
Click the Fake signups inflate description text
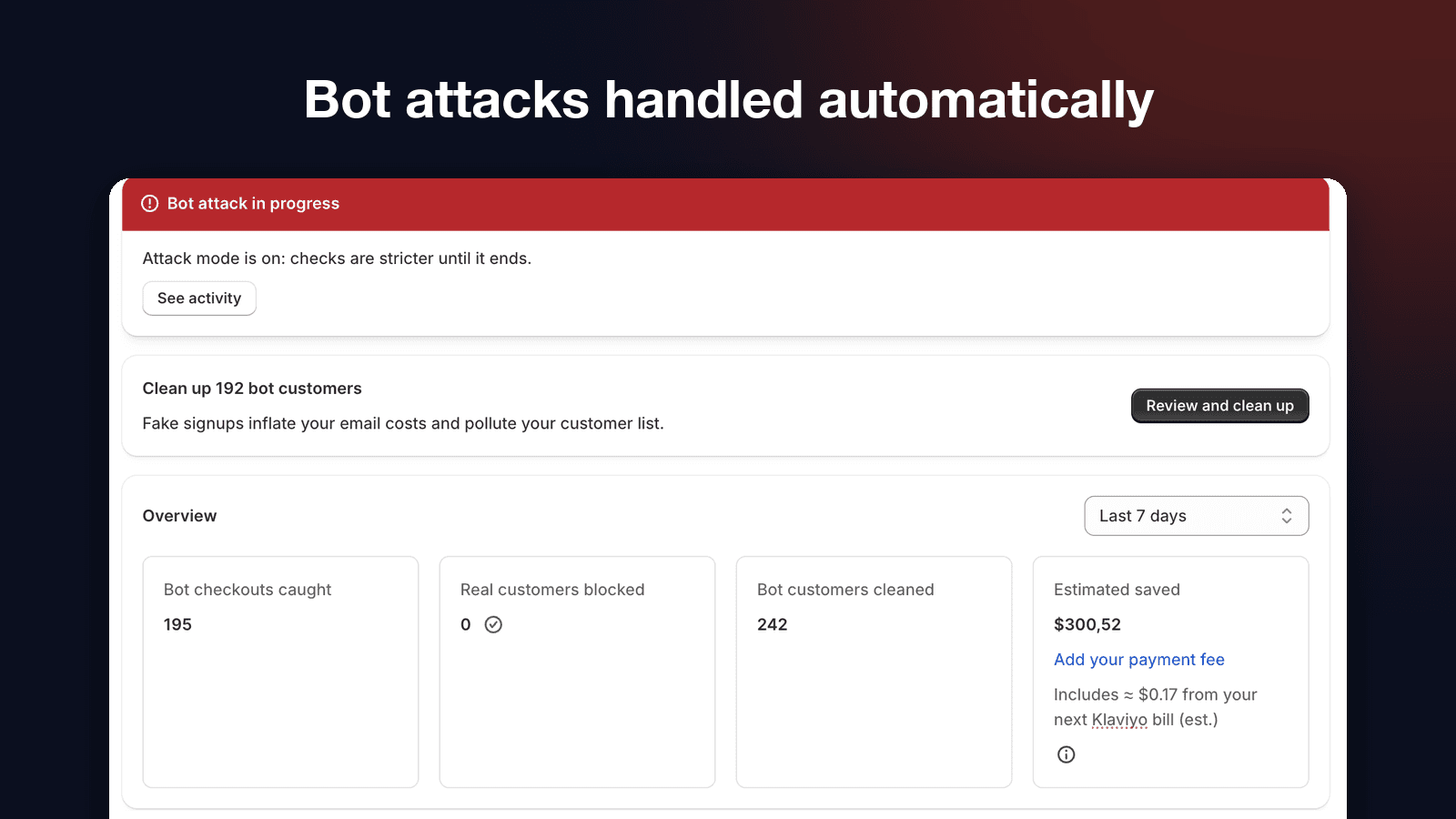point(403,423)
